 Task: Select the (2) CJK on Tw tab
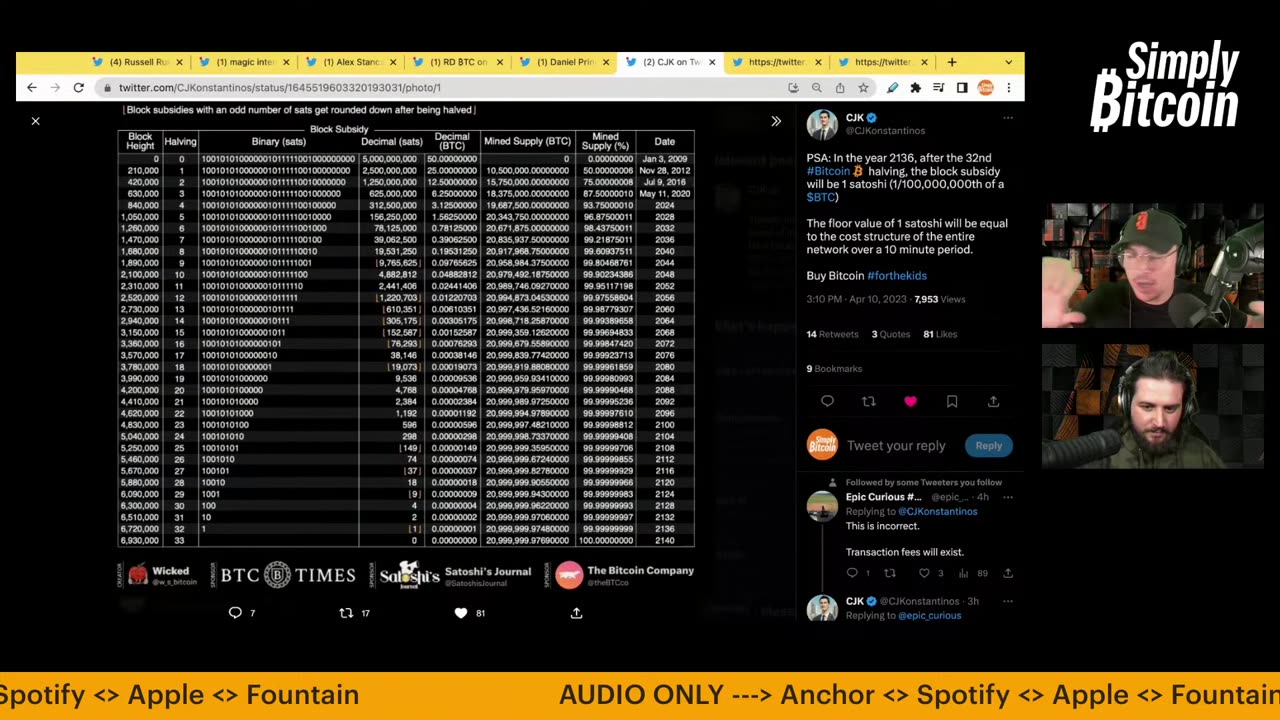click(670, 62)
